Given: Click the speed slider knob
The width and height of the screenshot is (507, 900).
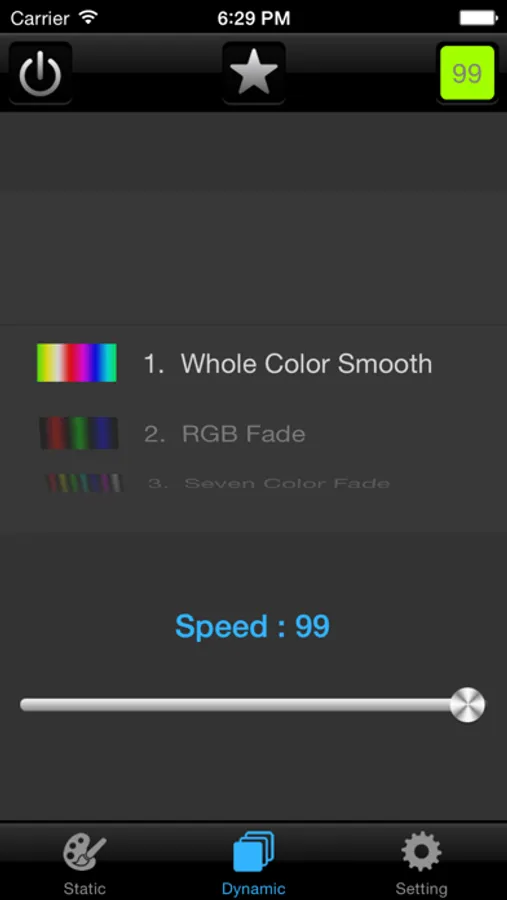Looking at the screenshot, I should tap(467, 705).
